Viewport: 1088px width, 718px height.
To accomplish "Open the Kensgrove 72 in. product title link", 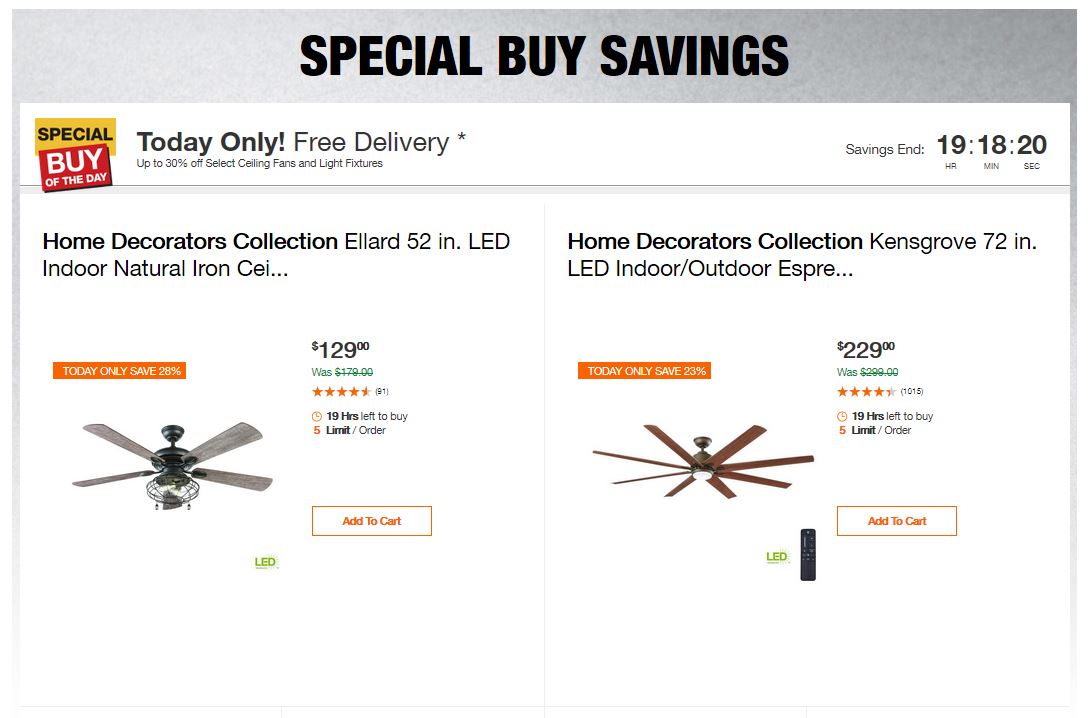I will pos(801,255).
